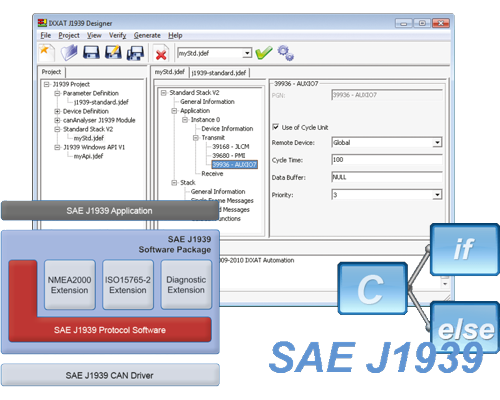Viewport: 500px width, 400px height.
Task: Click the IXXAT J1939 Designer title icon
Action: click(42, 23)
